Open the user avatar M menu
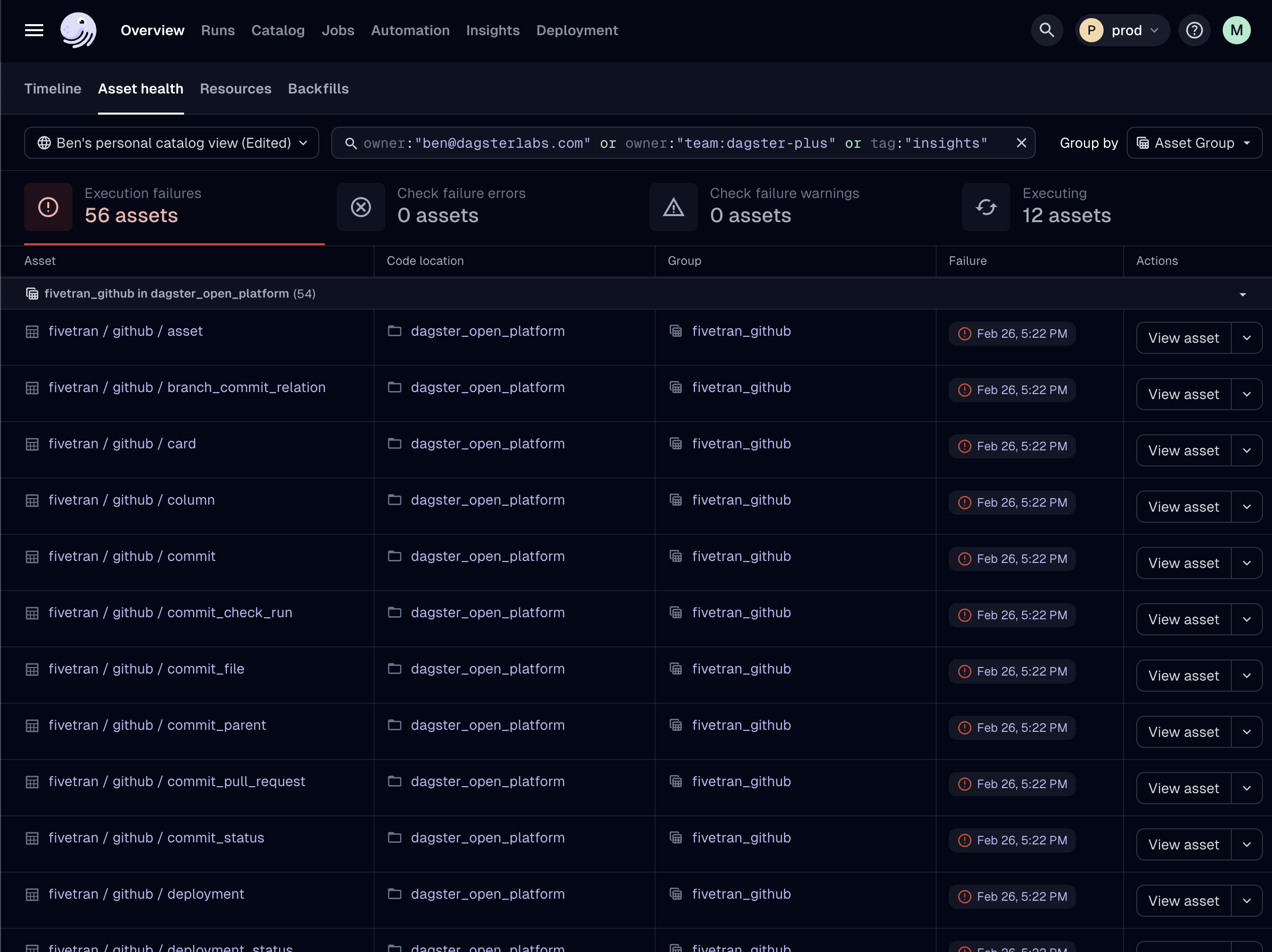 click(1236, 31)
